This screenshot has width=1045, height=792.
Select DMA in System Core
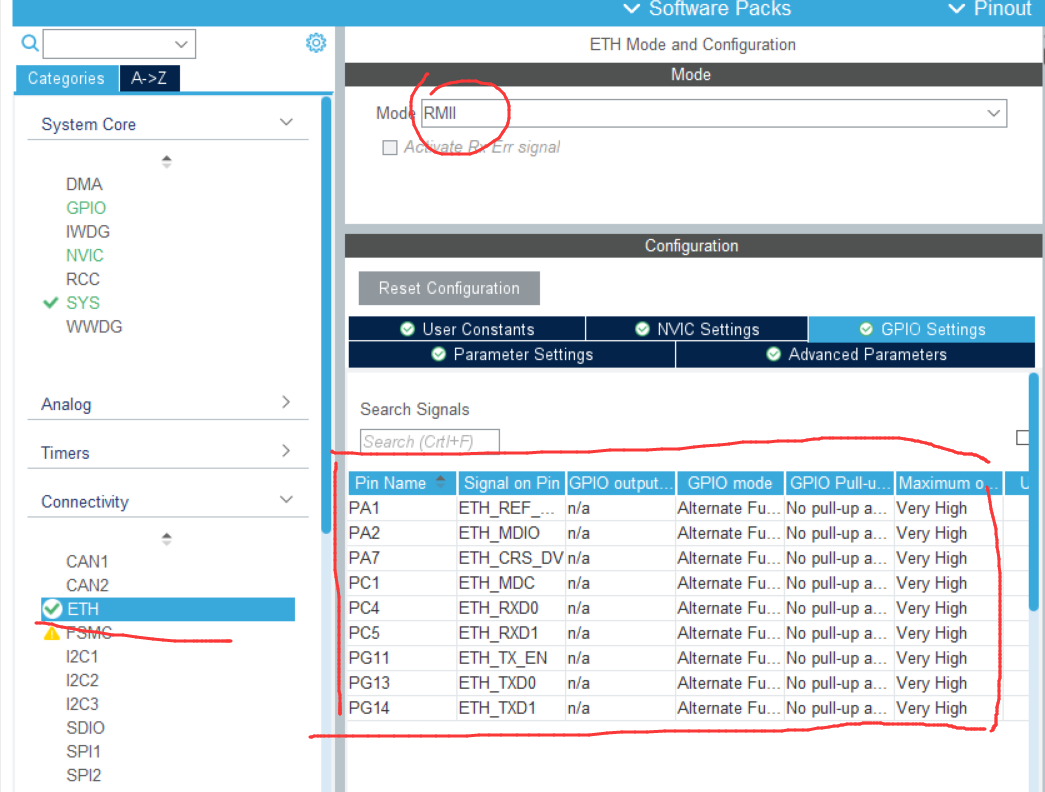pos(84,184)
